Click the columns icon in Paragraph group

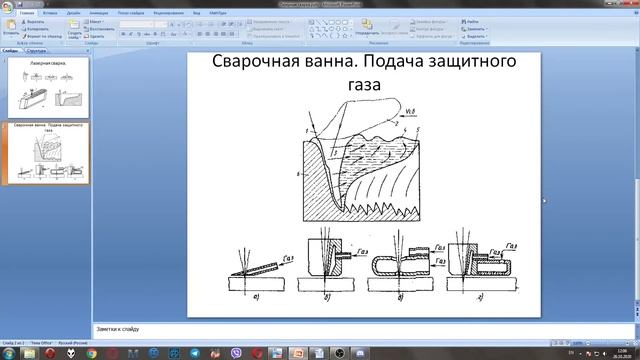point(232,34)
